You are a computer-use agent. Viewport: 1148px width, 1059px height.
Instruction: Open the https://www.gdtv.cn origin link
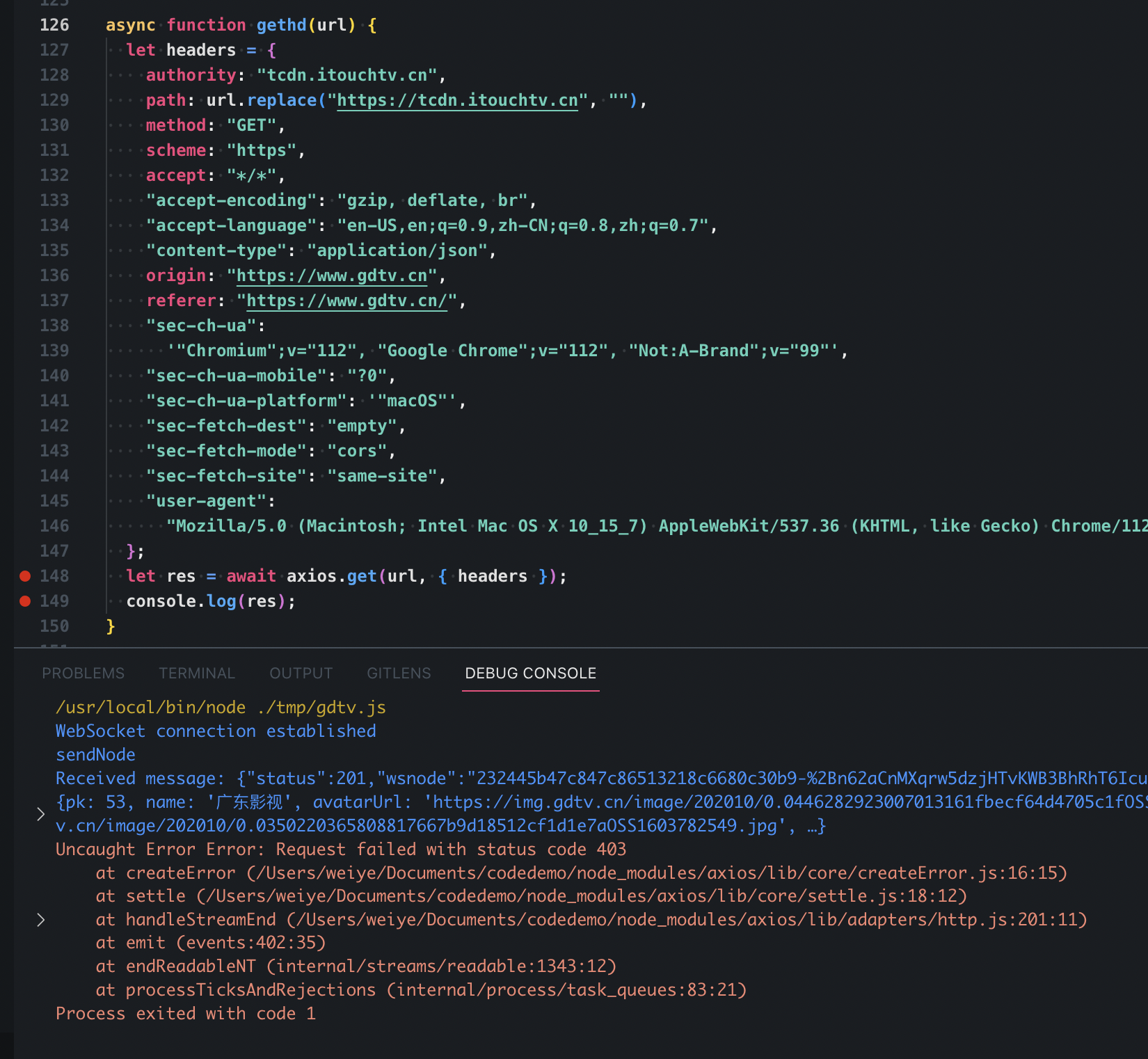coord(332,275)
